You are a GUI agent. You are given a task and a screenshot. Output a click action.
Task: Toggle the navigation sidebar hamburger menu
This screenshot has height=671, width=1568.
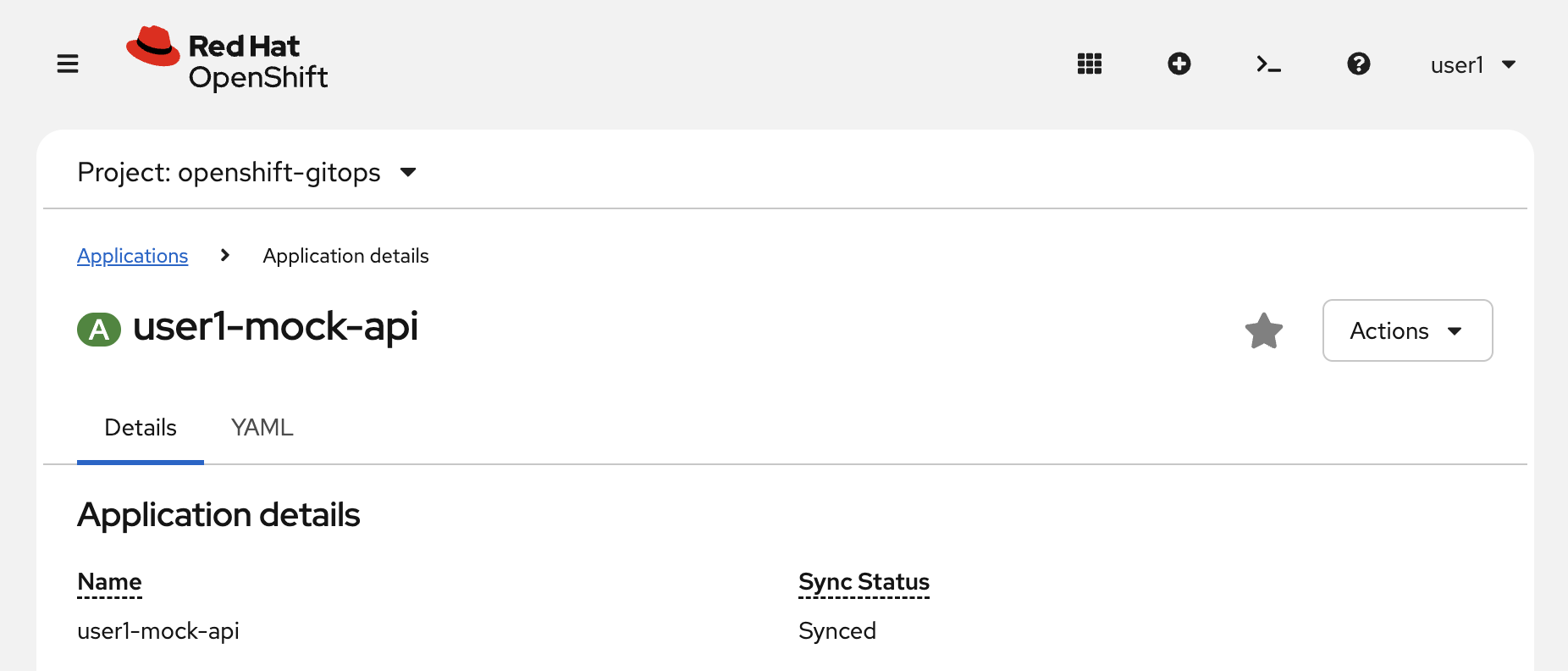(67, 63)
